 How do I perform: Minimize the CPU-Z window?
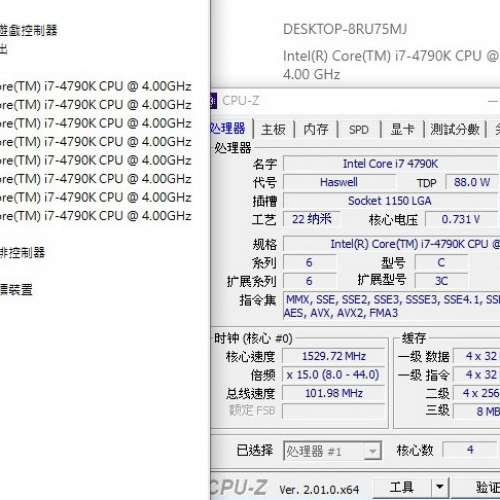(493, 101)
